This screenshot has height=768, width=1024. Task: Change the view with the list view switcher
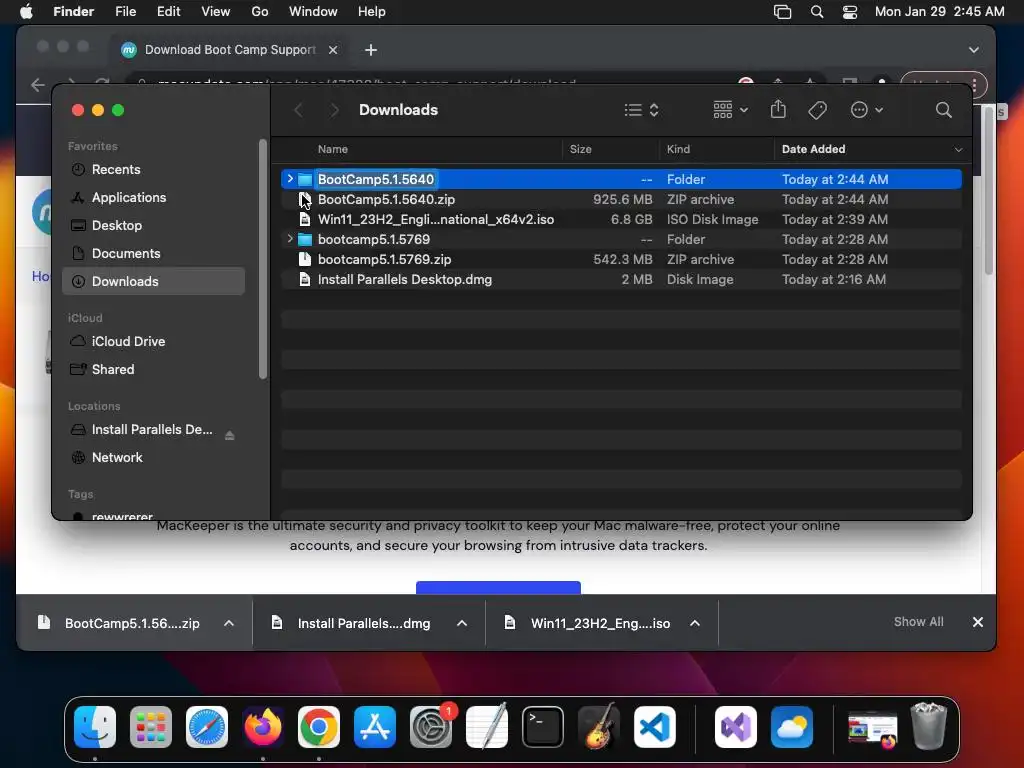tap(641, 110)
